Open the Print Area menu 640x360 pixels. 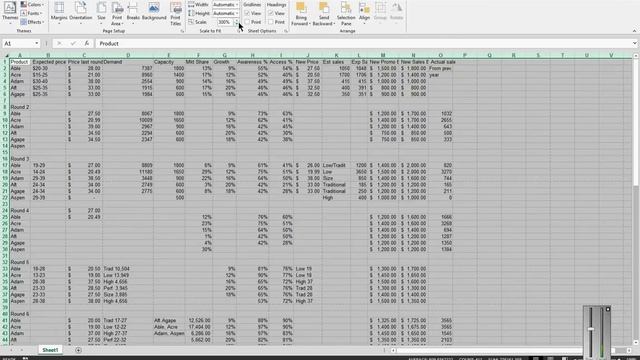pos(117,13)
